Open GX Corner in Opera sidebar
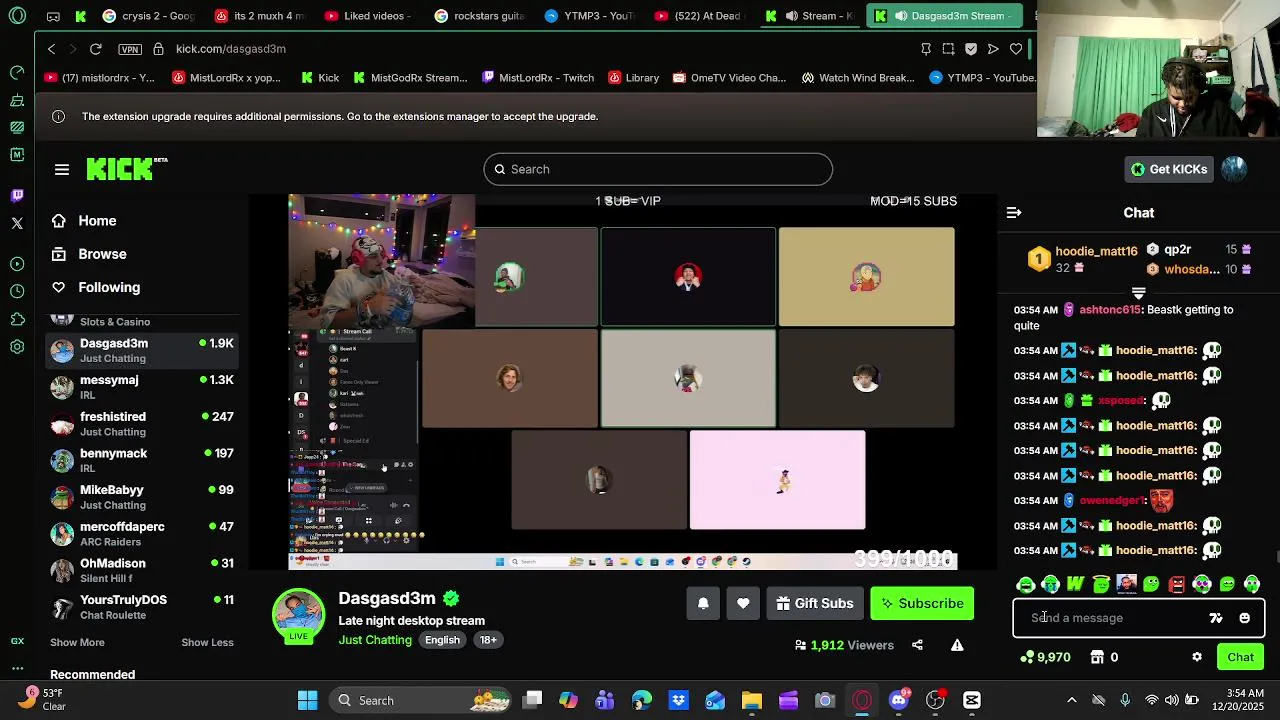The height and width of the screenshot is (720, 1280). [x=17, y=641]
